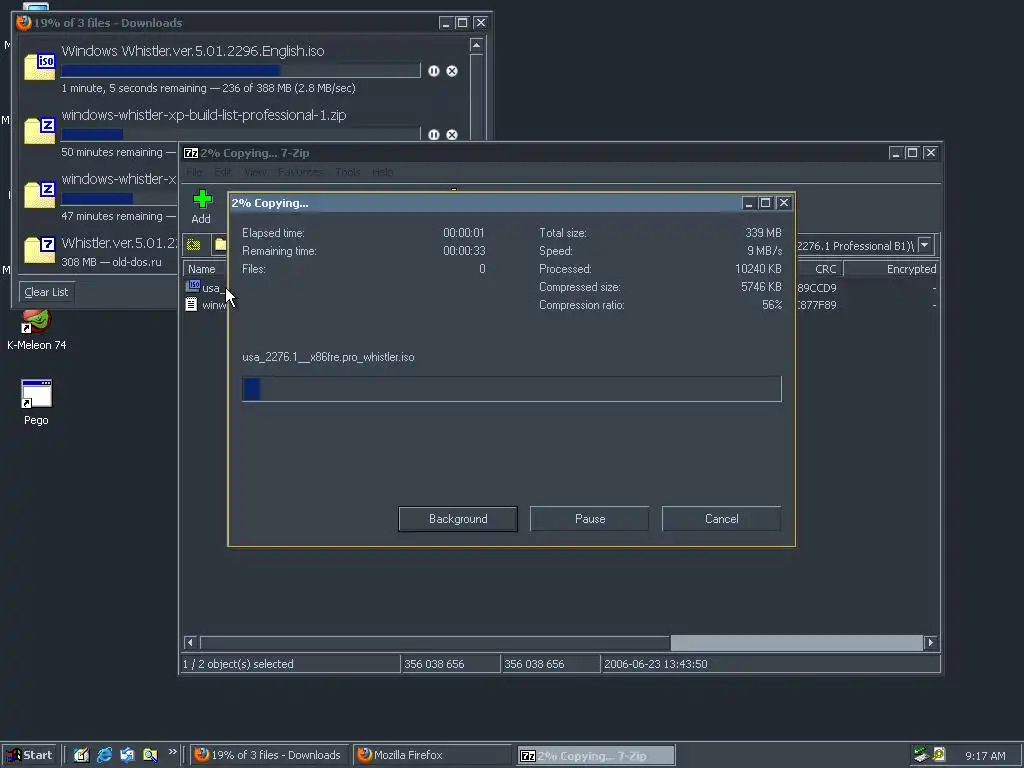Sort by the Encrypted column header

click(891, 269)
